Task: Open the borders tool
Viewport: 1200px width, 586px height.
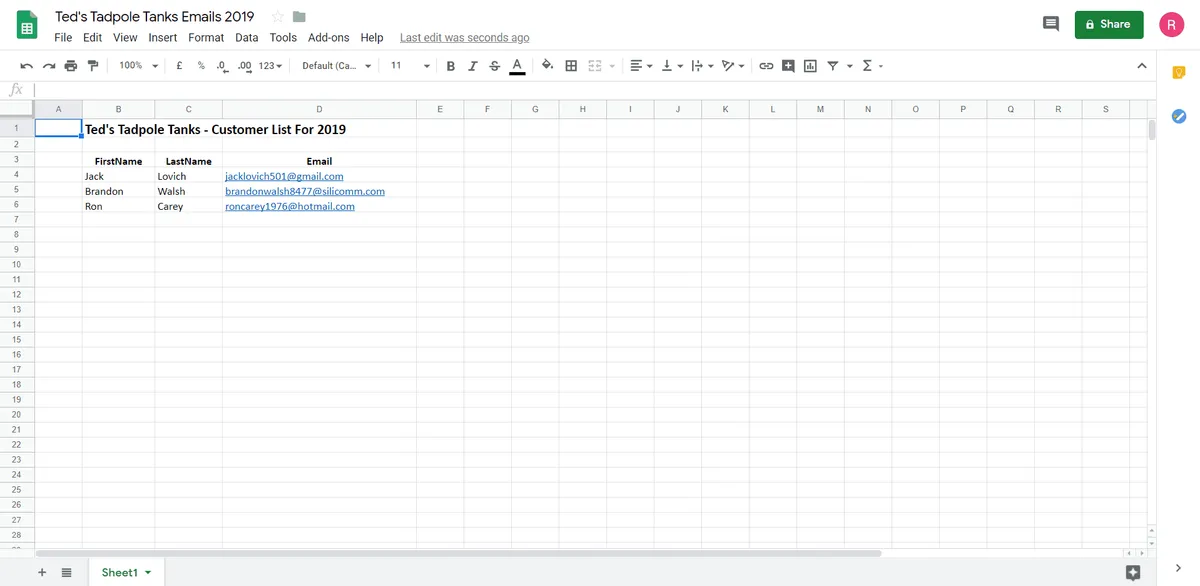Action: click(x=571, y=66)
